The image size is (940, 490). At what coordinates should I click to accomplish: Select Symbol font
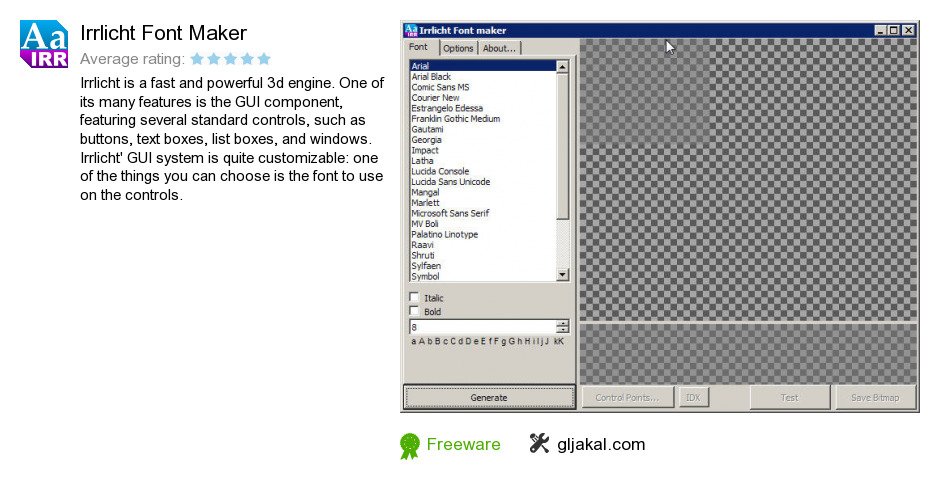pyautogui.click(x=483, y=276)
